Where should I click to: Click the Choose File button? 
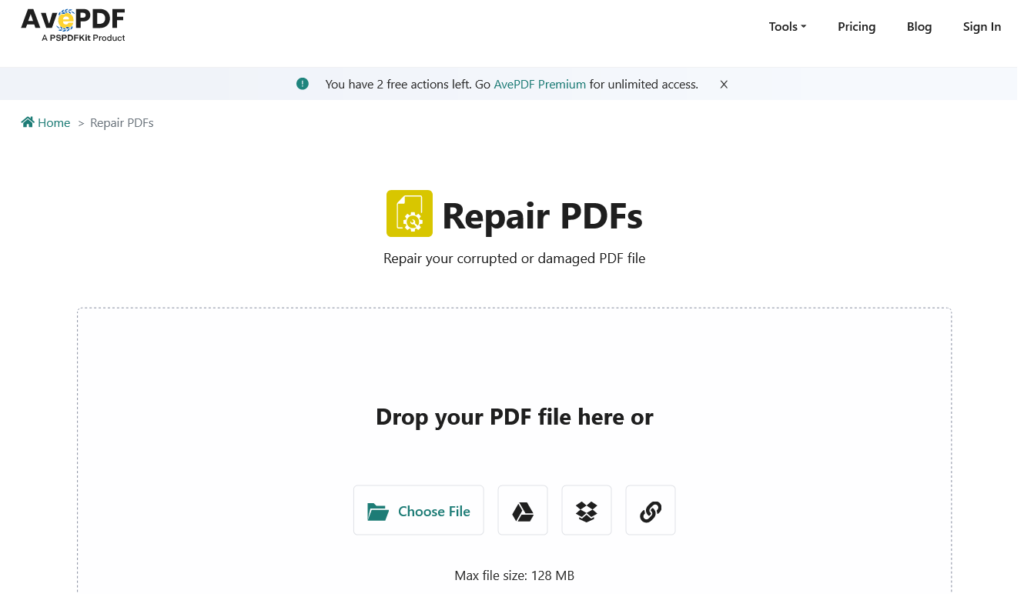(418, 510)
